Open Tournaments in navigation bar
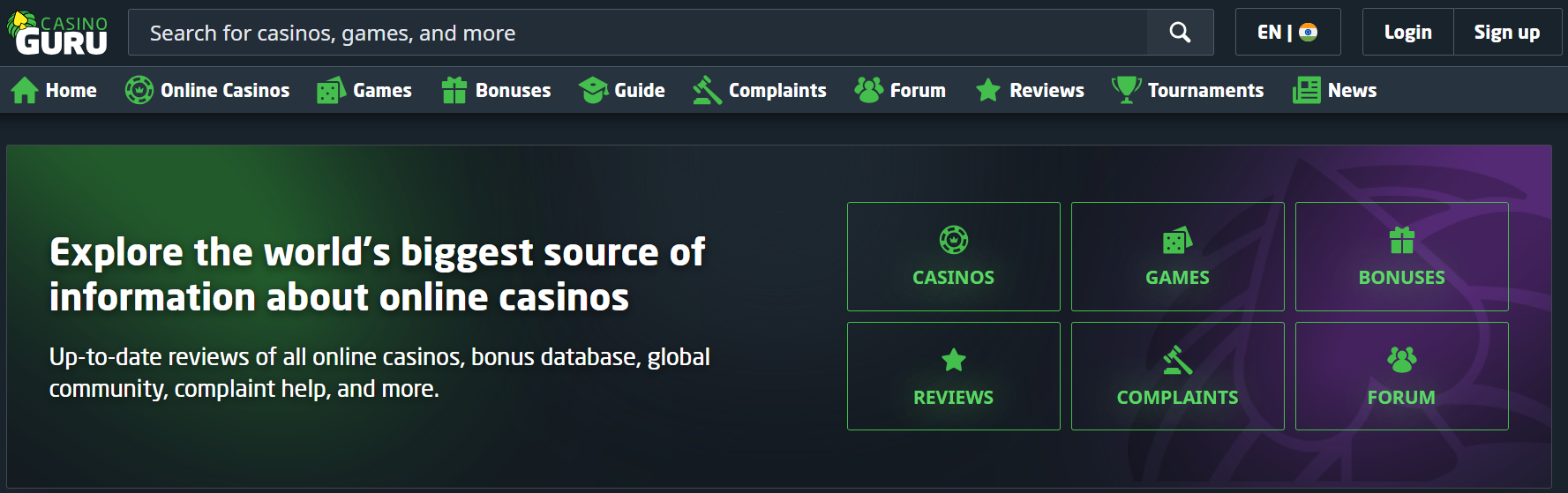The height and width of the screenshot is (493, 1568). click(x=1205, y=90)
